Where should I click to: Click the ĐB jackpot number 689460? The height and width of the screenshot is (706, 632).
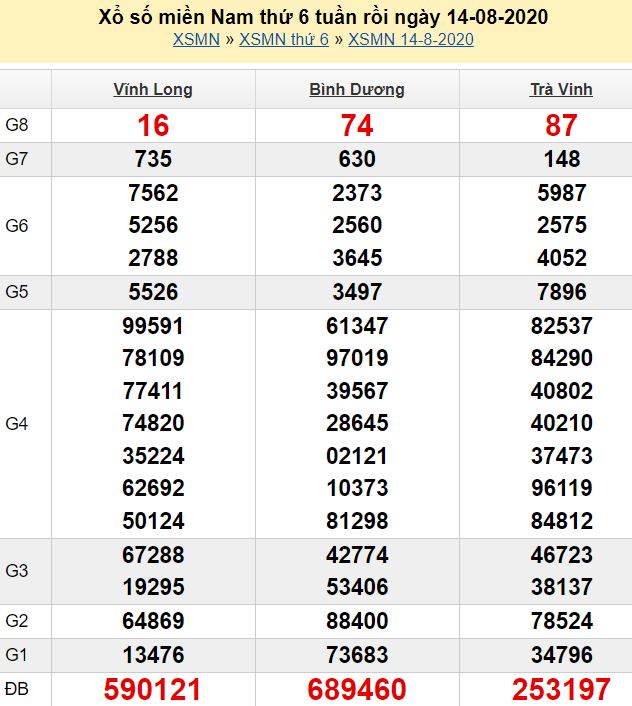(357, 689)
